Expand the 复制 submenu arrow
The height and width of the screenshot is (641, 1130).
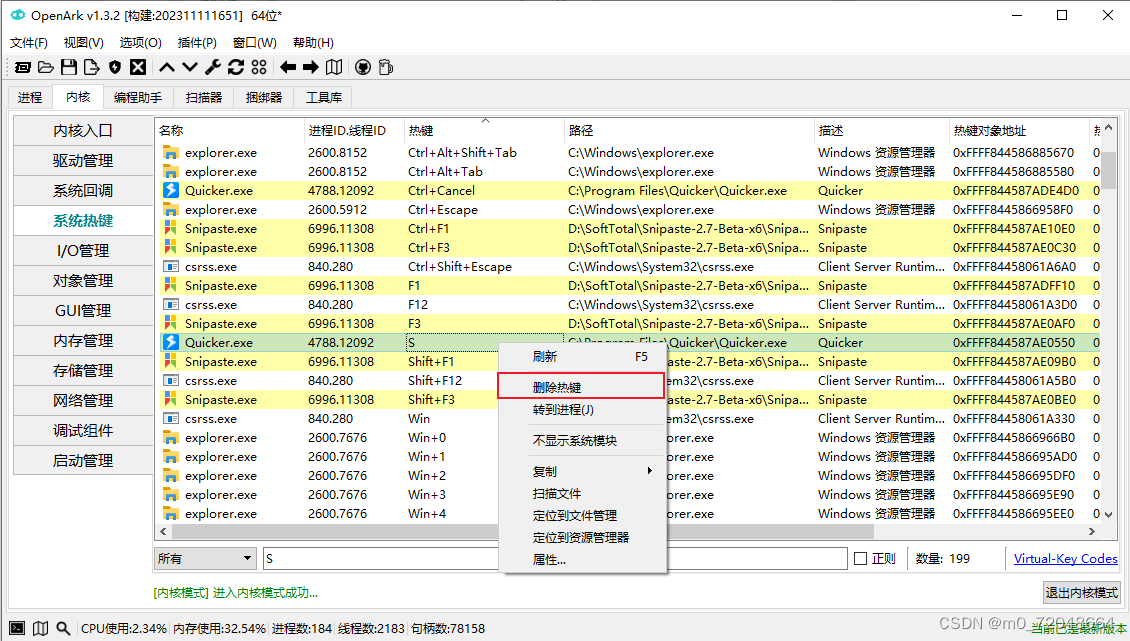(649, 471)
